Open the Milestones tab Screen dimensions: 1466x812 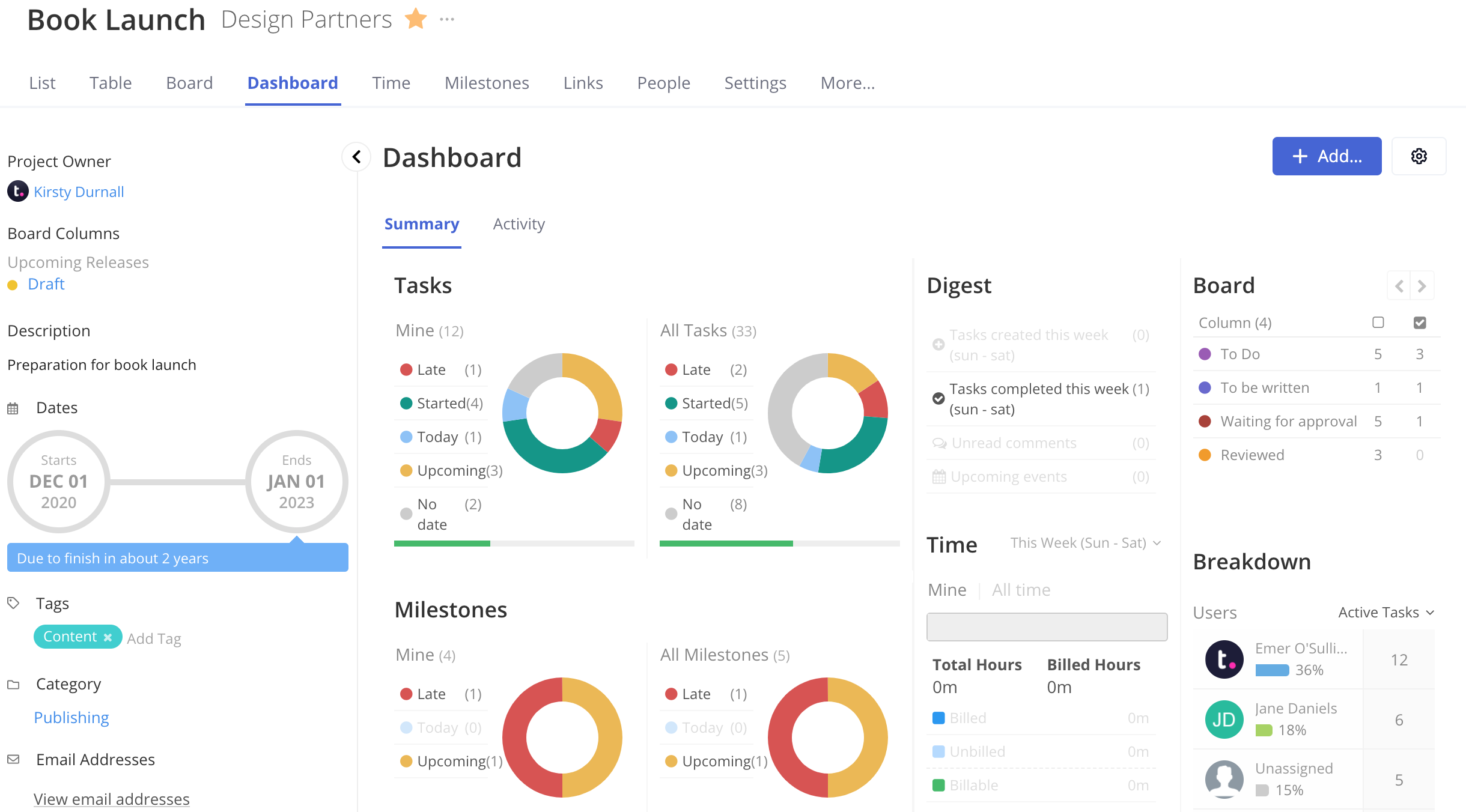[487, 83]
